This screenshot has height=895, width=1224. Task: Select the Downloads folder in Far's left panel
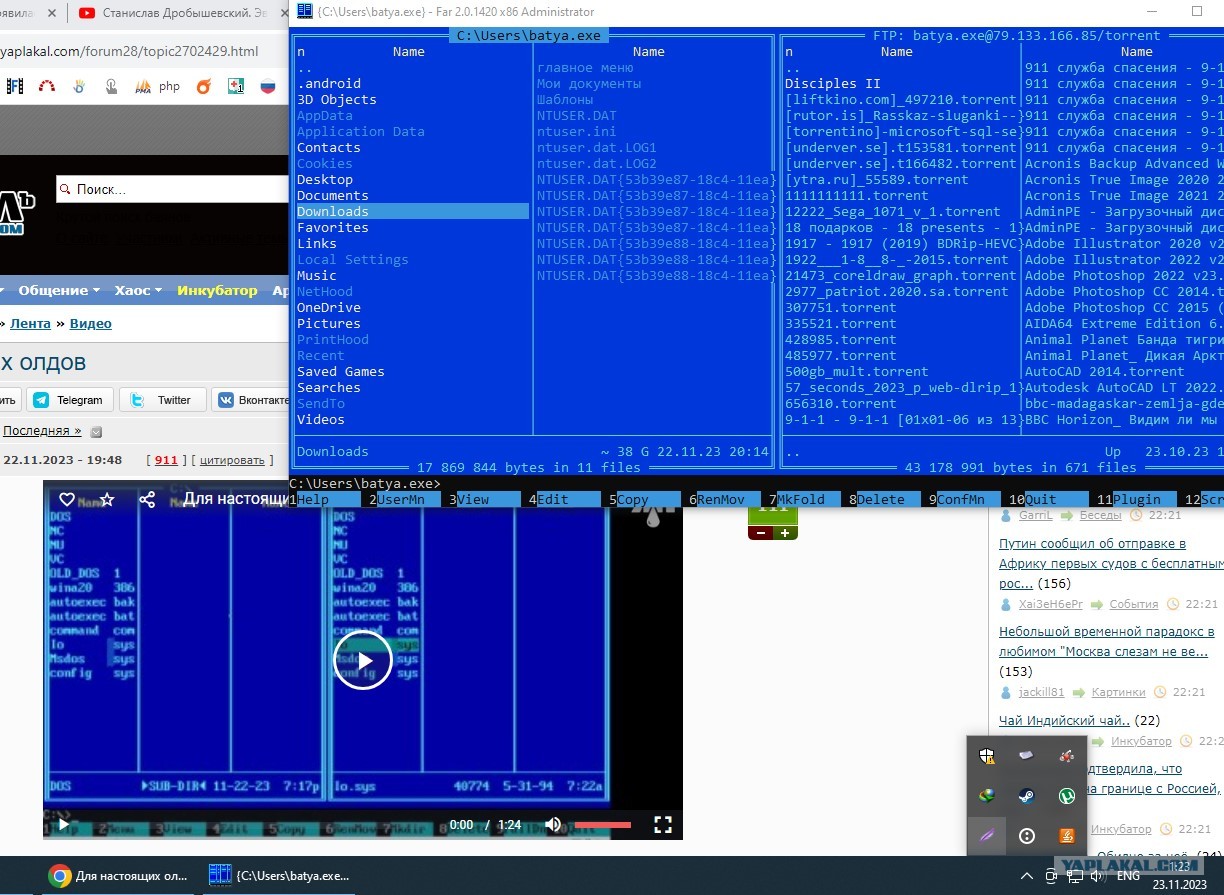click(412, 211)
